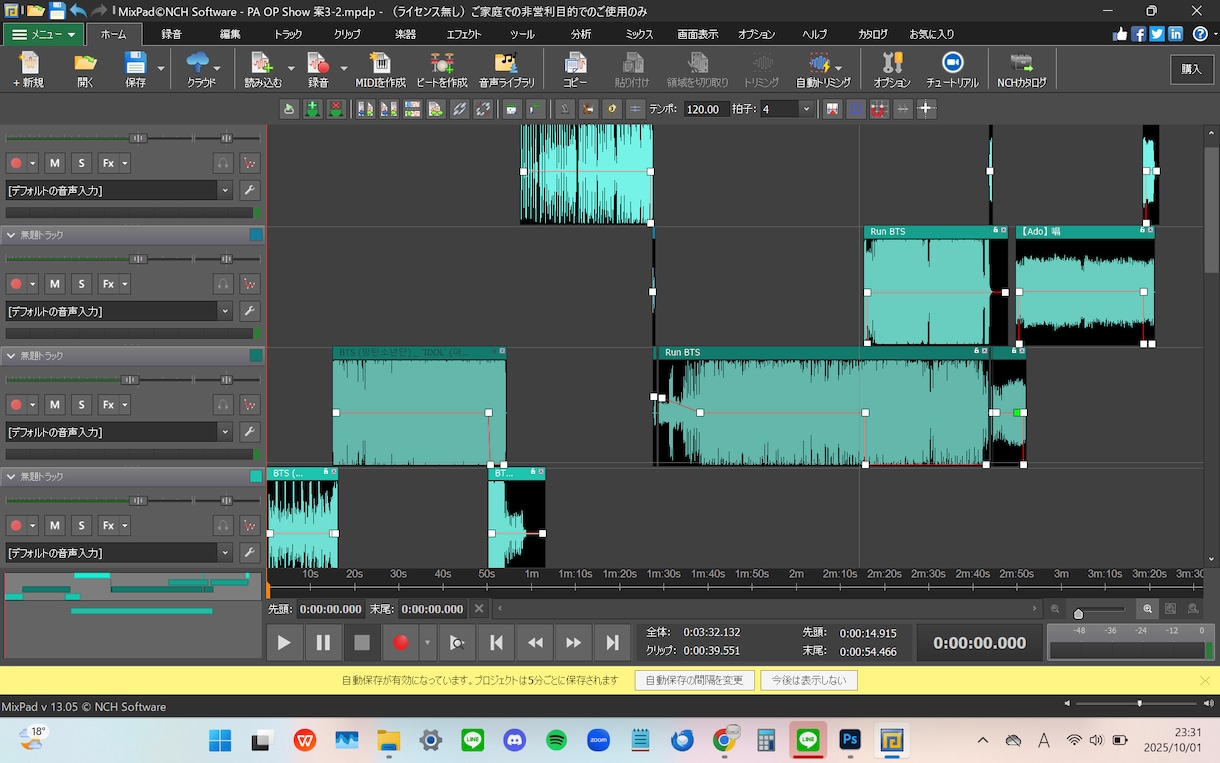Open Spotify from the Windows taskbar
The width and height of the screenshot is (1220, 763).
tap(557, 740)
